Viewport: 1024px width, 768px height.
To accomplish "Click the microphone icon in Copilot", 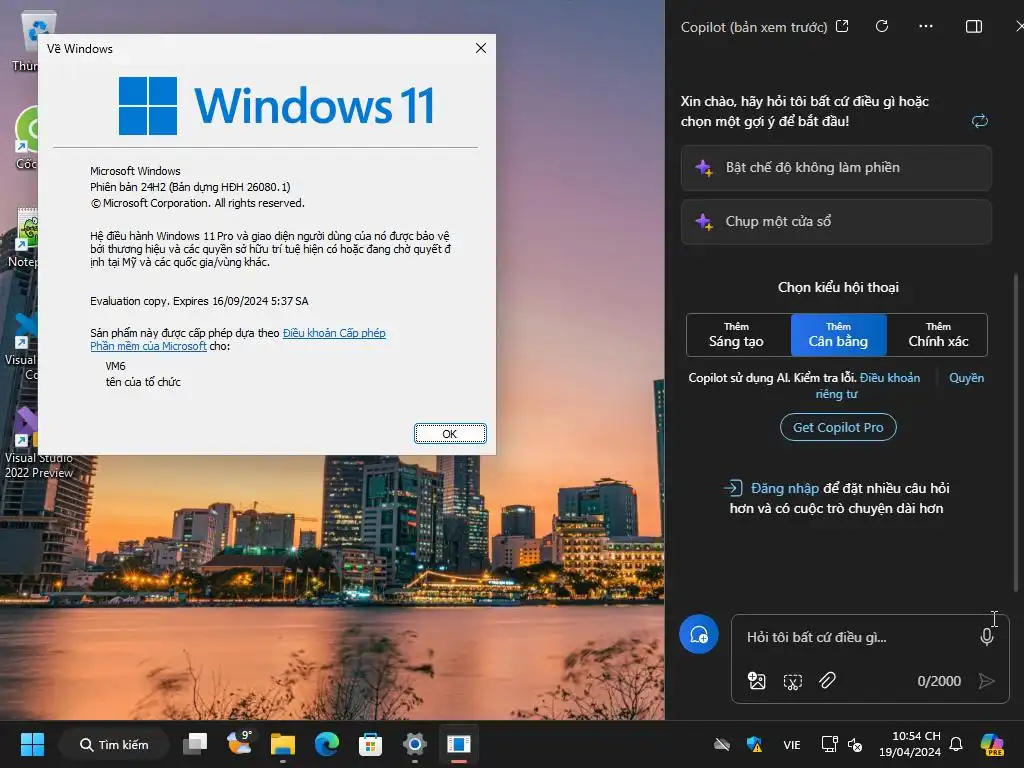I will click(x=987, y=637).
